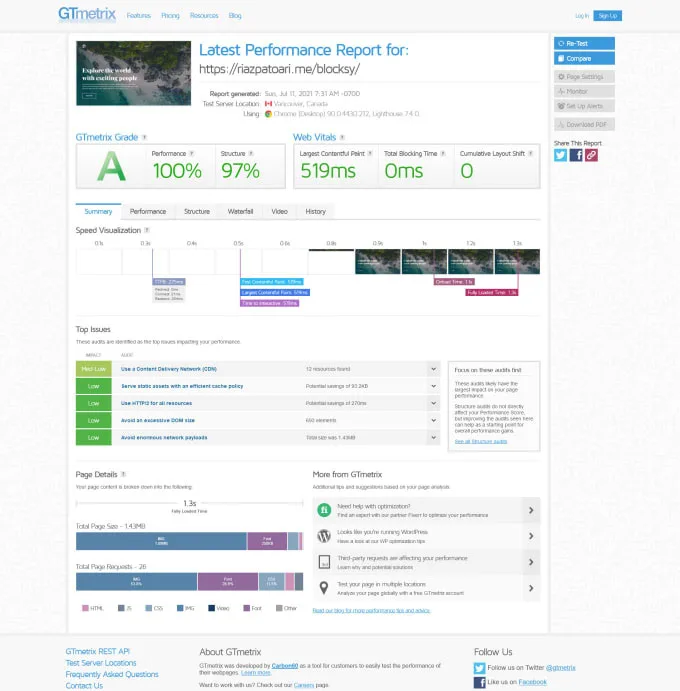This screenshot has width=680, height=691.
Task: Click the Re-Test button
Action: (584, 43)
